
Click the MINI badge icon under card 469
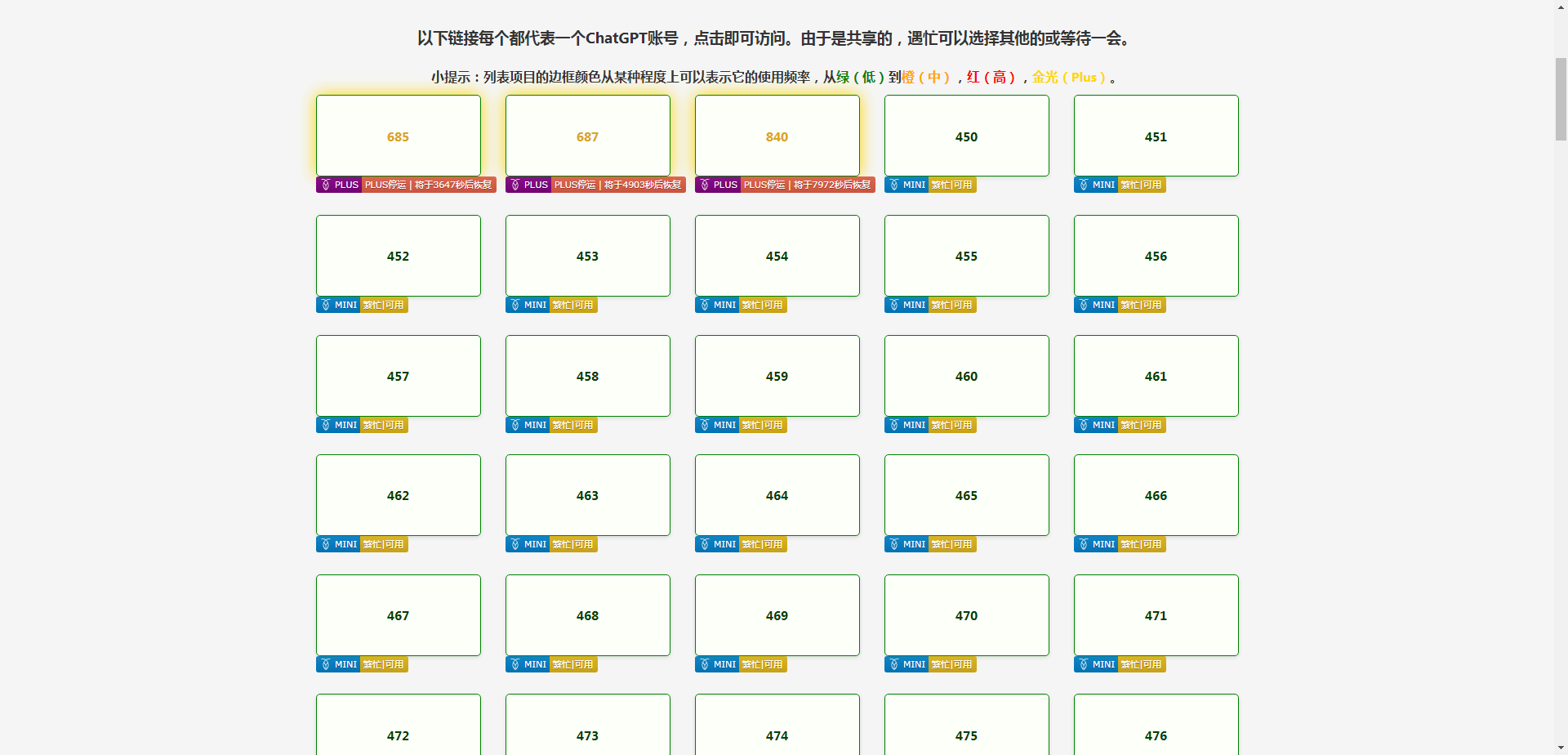tap(705, 664)
